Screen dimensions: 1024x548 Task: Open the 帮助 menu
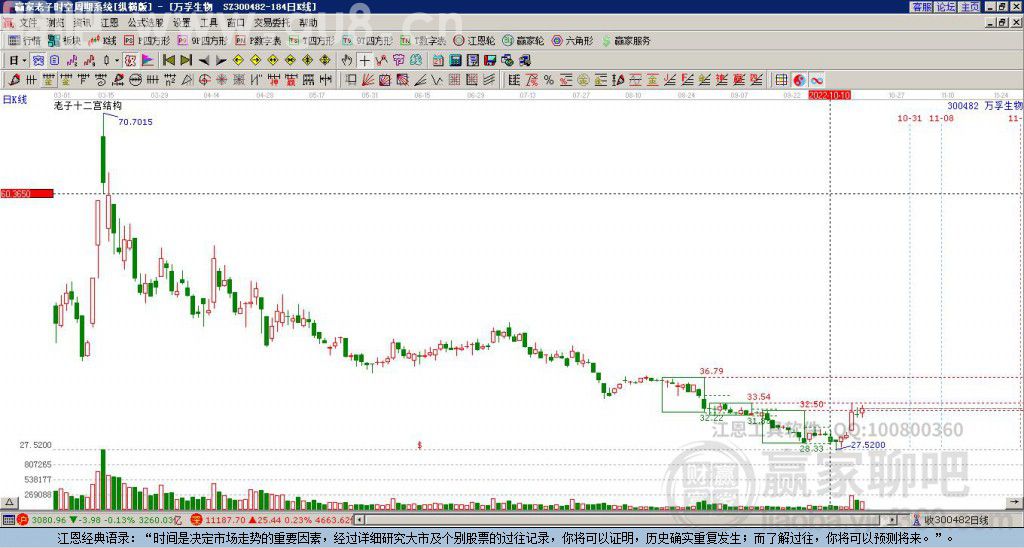tap(308, 23)
